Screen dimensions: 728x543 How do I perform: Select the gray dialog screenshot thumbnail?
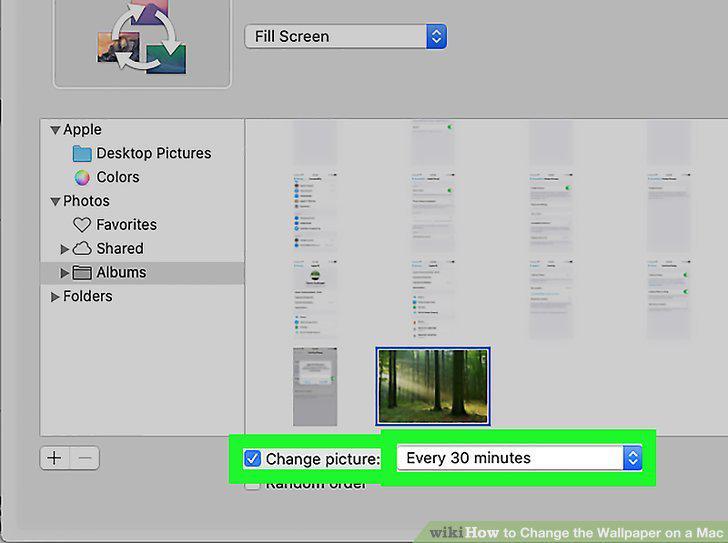click(x=315, y=386)
